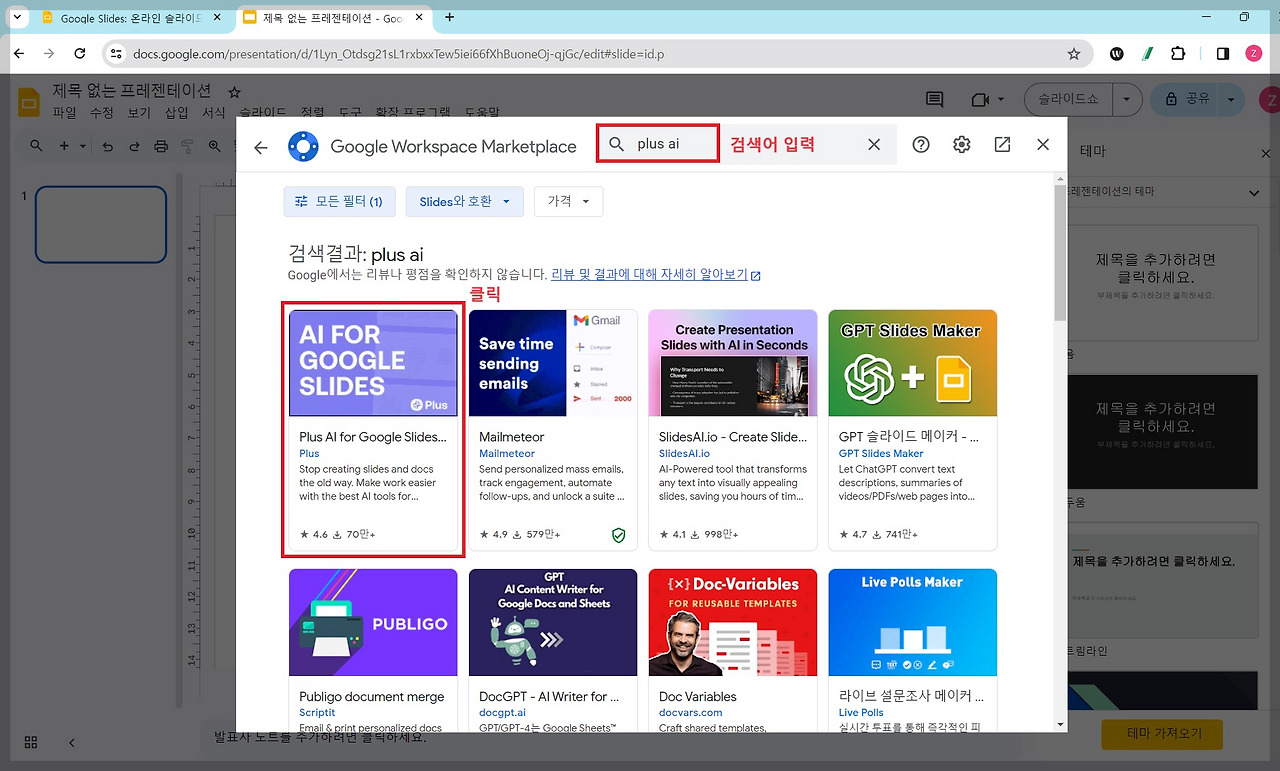
Task: Click the All filters (1) chip
Action: pyautogui.click(x=339, y=201)
